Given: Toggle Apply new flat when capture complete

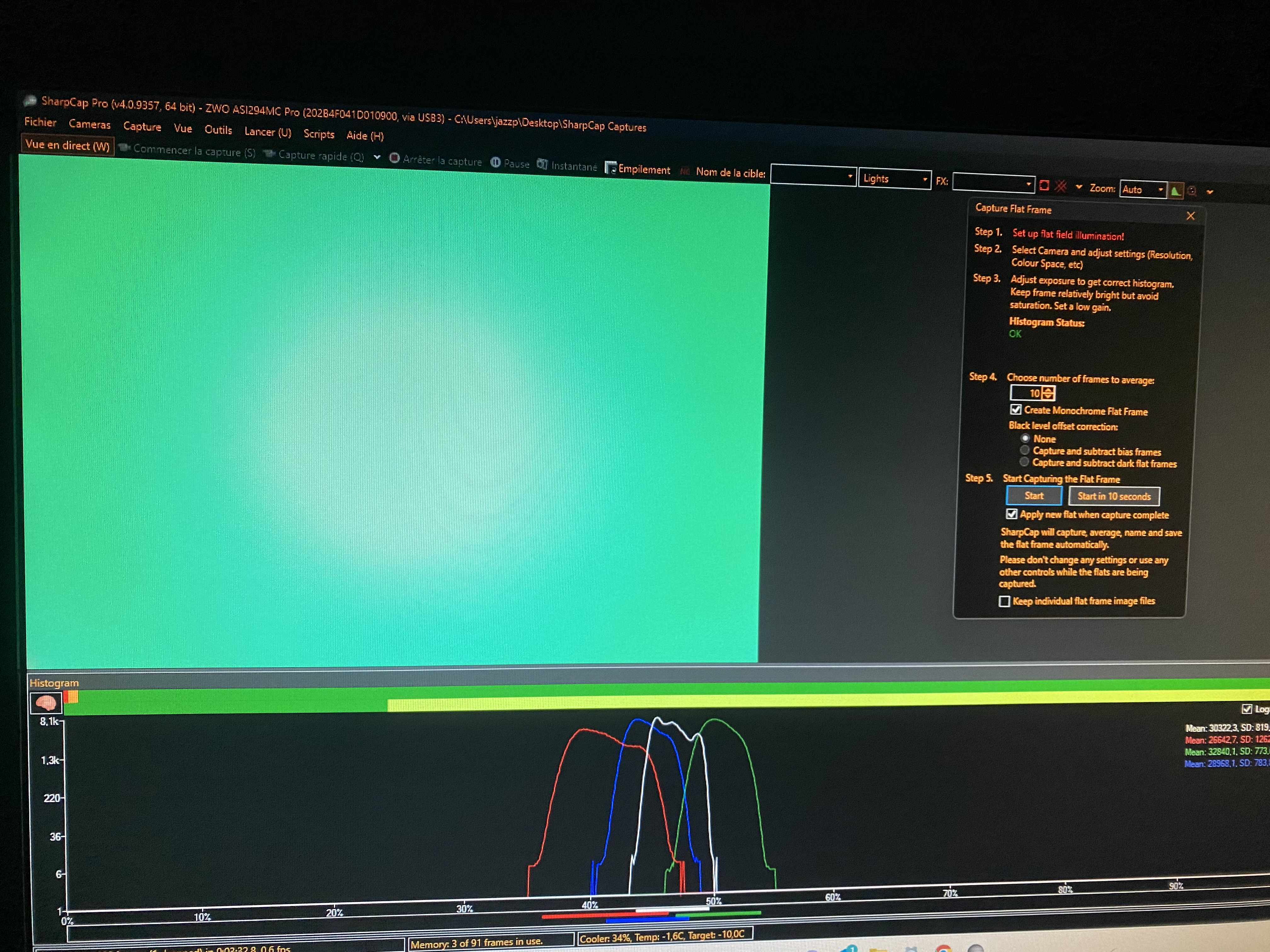Looking at the screenshot, I should (x=1012, y=514).
